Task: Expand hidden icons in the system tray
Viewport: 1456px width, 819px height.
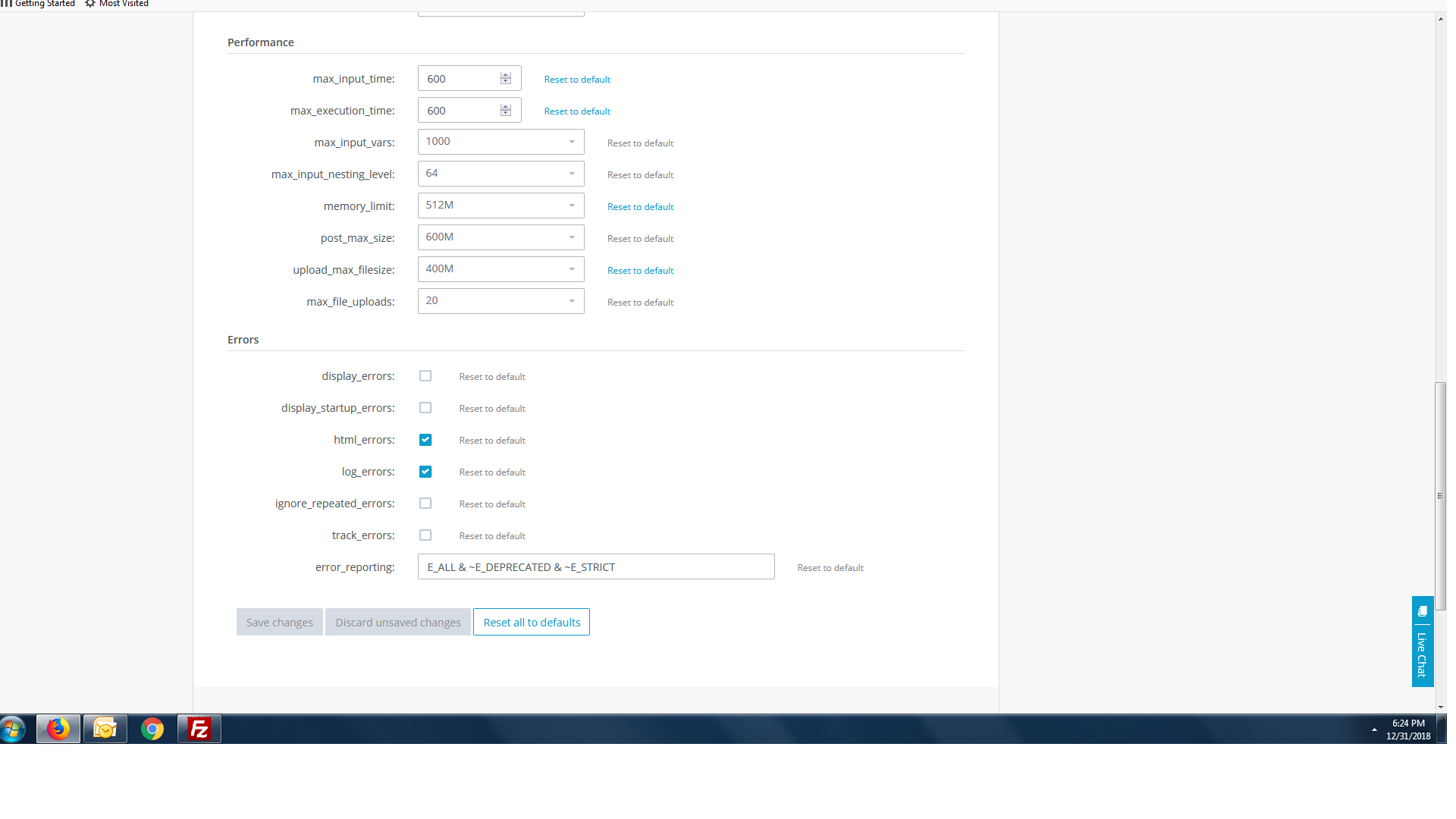Action: coord(1374,728)
